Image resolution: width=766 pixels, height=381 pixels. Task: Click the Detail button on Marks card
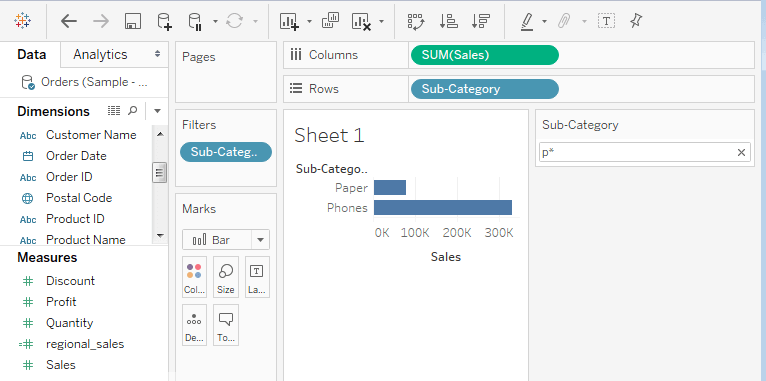[x=194, y=325]
